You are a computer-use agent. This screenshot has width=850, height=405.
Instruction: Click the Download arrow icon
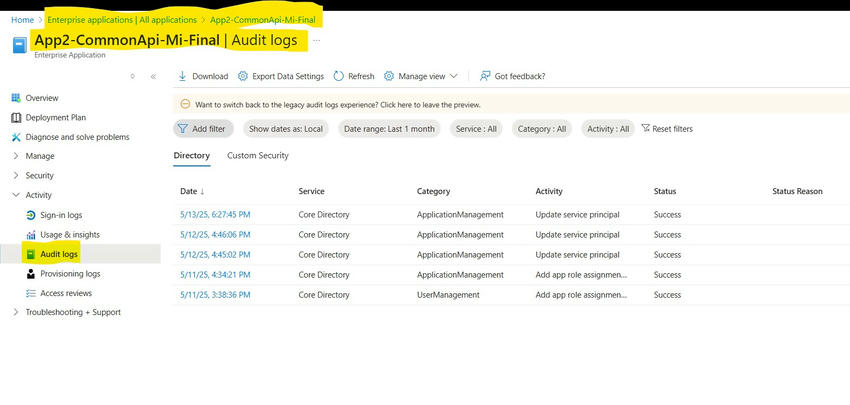click(x=182, y=76)
